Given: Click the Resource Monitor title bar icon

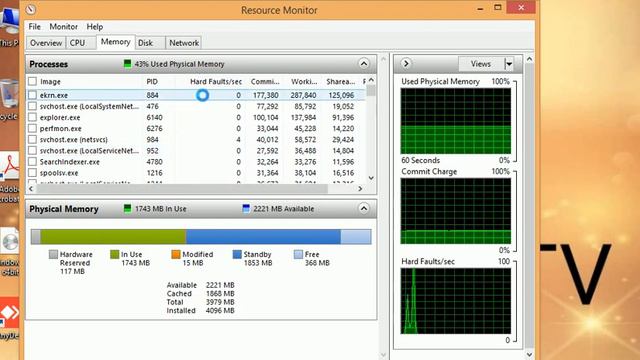Looking at the screenshot, I should [x=31, y=9].
